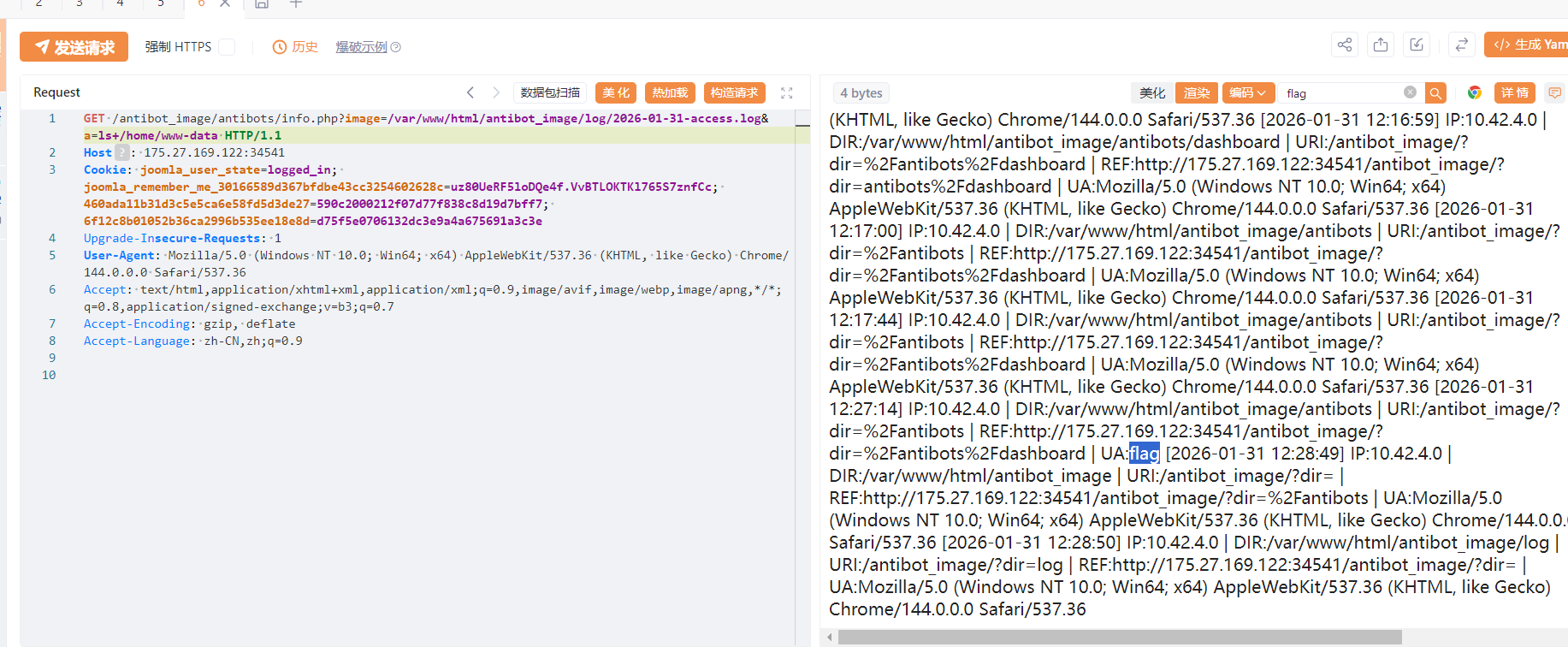Click the swap arrows icon

[1461, 45]
